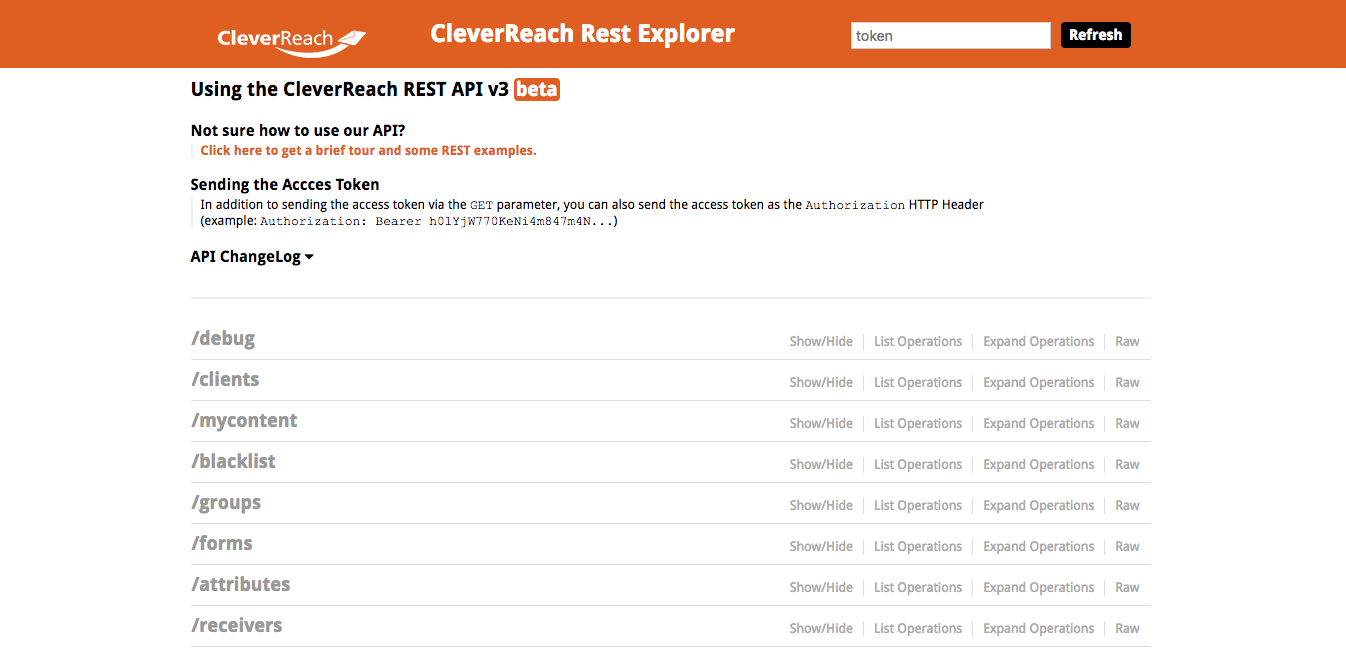The image size is (1346, 652).
Task: List Operations for /attributes
Action: (x=918, y=587)
